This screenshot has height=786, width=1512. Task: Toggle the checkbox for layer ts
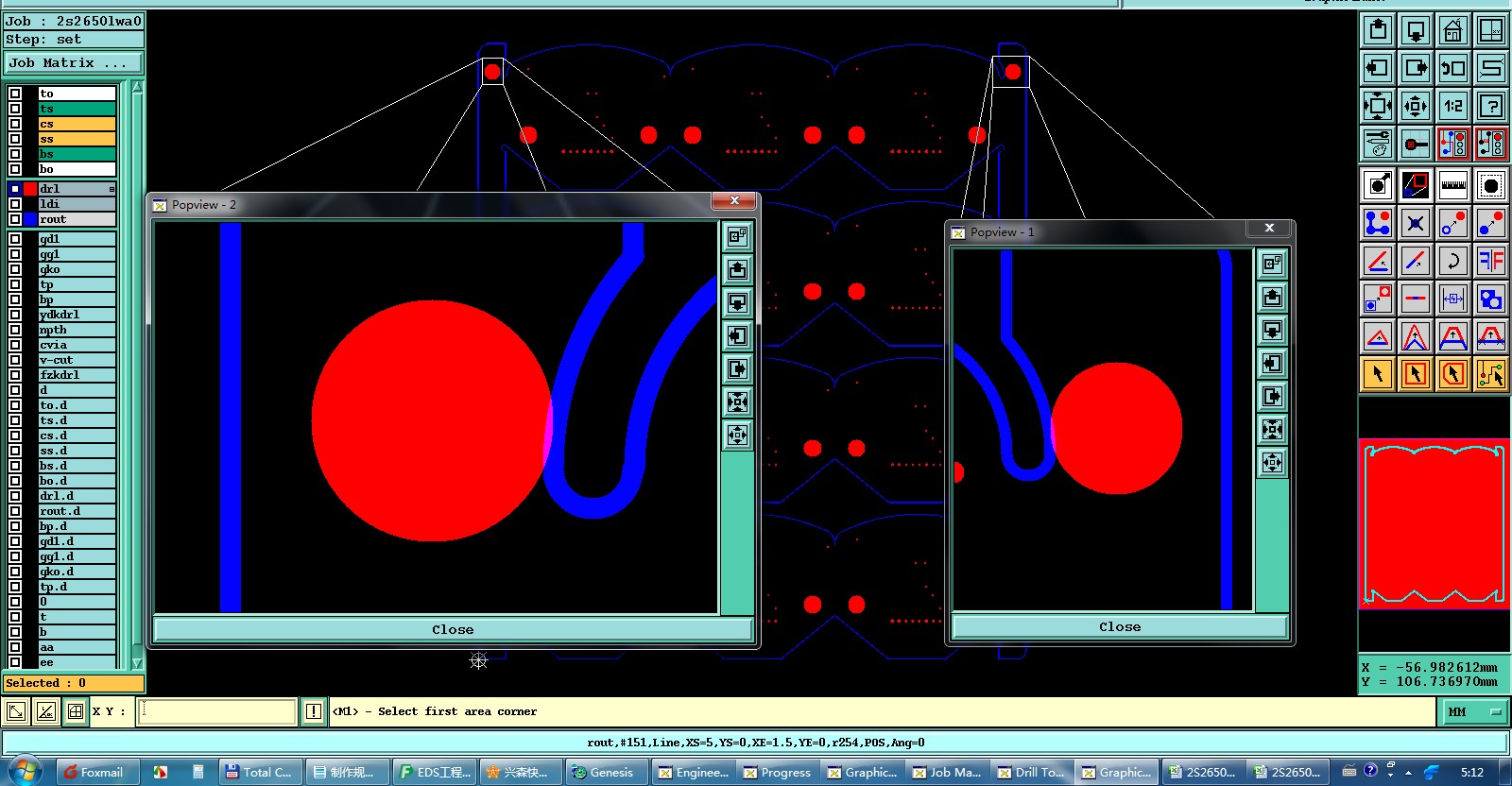click(x=15, y=109)
